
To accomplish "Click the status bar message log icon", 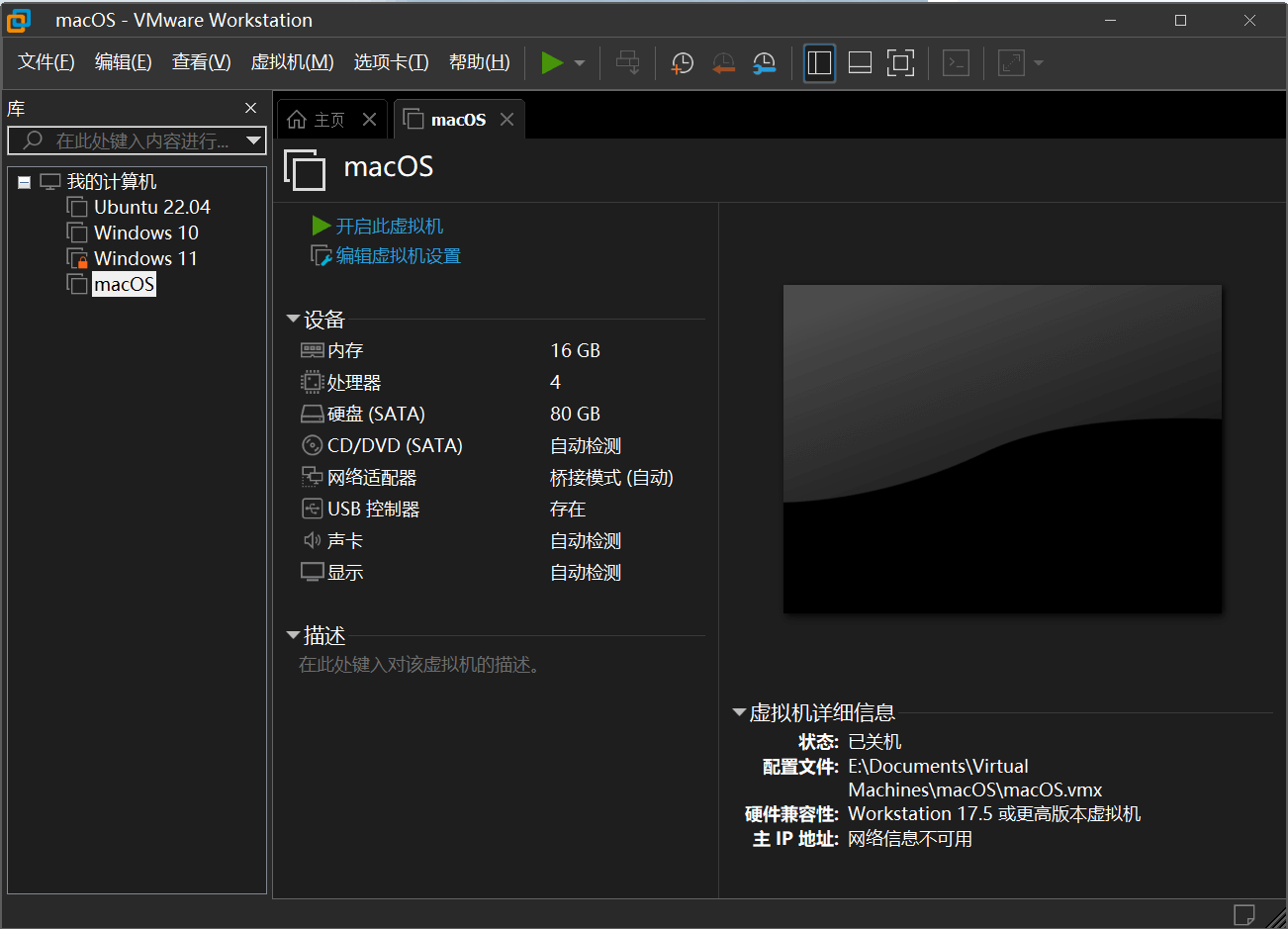I will [x=1244, y=914].
